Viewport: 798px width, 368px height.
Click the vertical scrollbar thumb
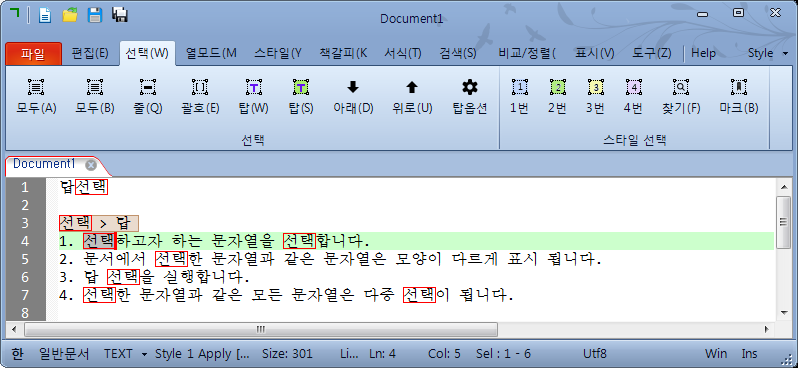783,222
